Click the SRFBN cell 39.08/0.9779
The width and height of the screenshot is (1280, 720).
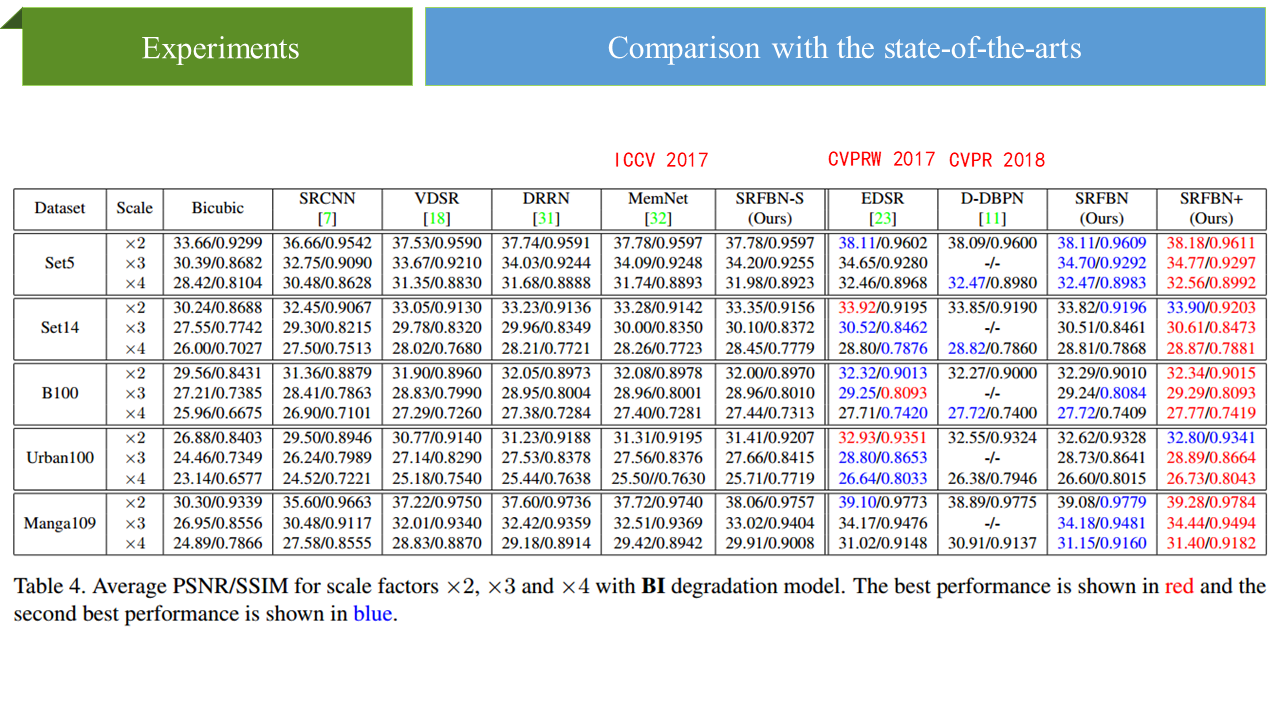point(1101,502)
